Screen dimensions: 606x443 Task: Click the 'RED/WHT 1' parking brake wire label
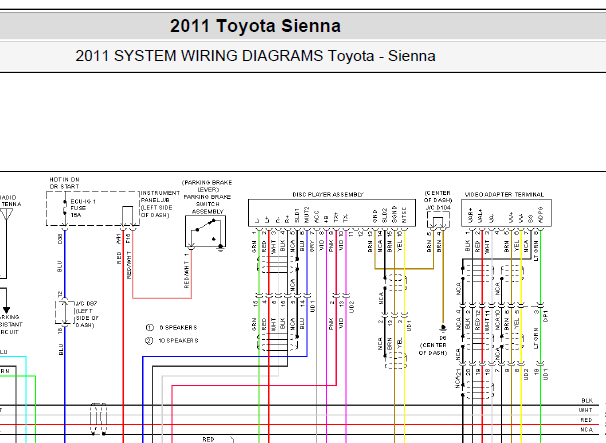tap(187, 271)
